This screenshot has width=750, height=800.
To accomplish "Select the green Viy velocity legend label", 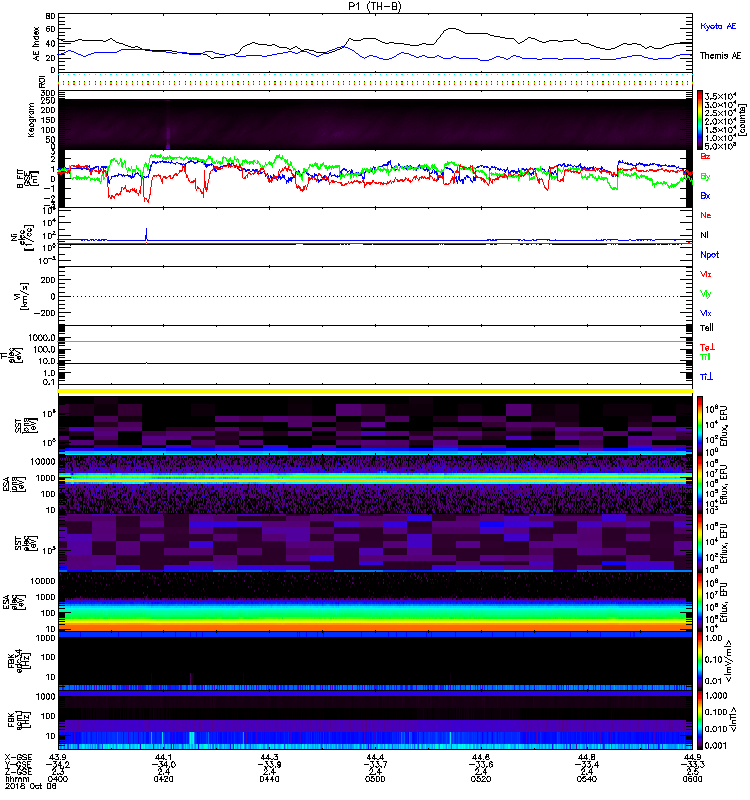I will pos(706,293).
